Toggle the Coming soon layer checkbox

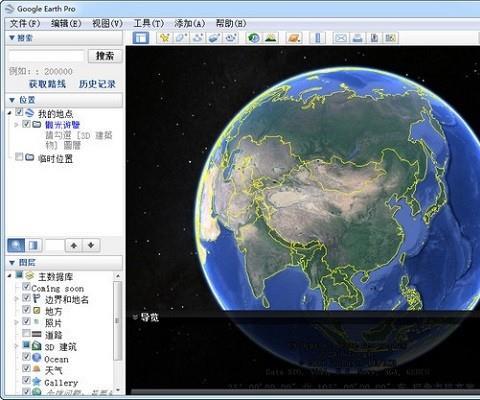pos(26,287)
